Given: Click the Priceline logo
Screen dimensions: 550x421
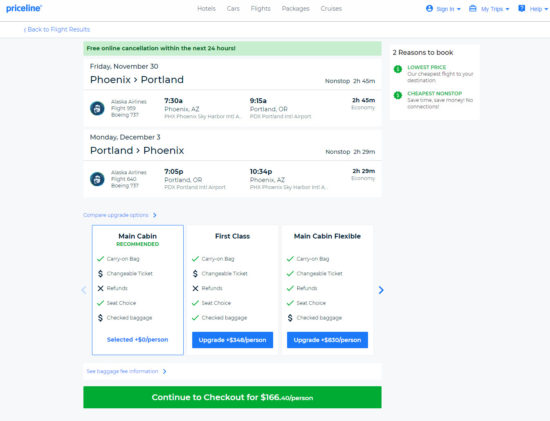Looking at the screenshot, I should click(x=24, y=8).
